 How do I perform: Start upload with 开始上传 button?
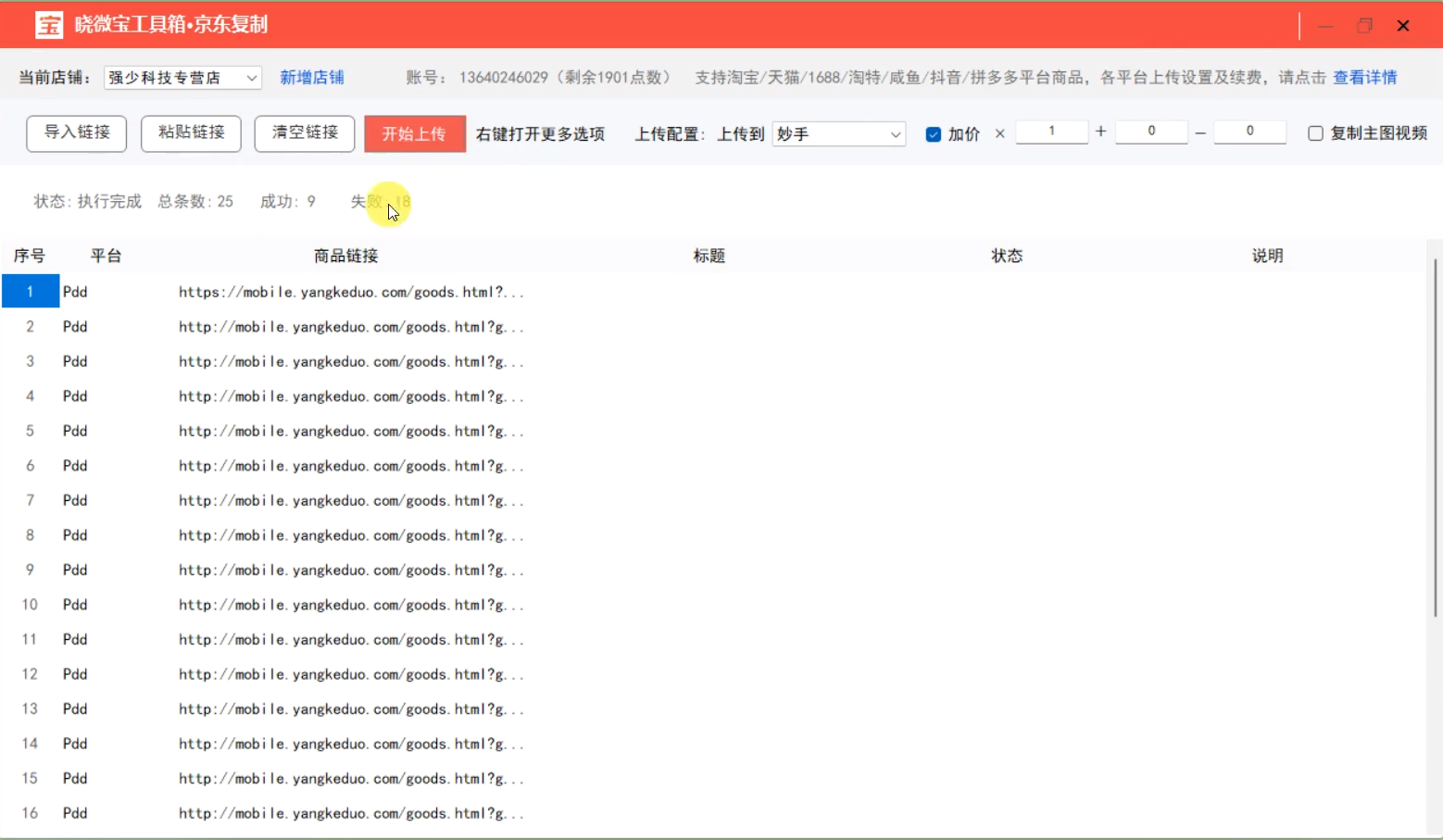tap(415, 134)
